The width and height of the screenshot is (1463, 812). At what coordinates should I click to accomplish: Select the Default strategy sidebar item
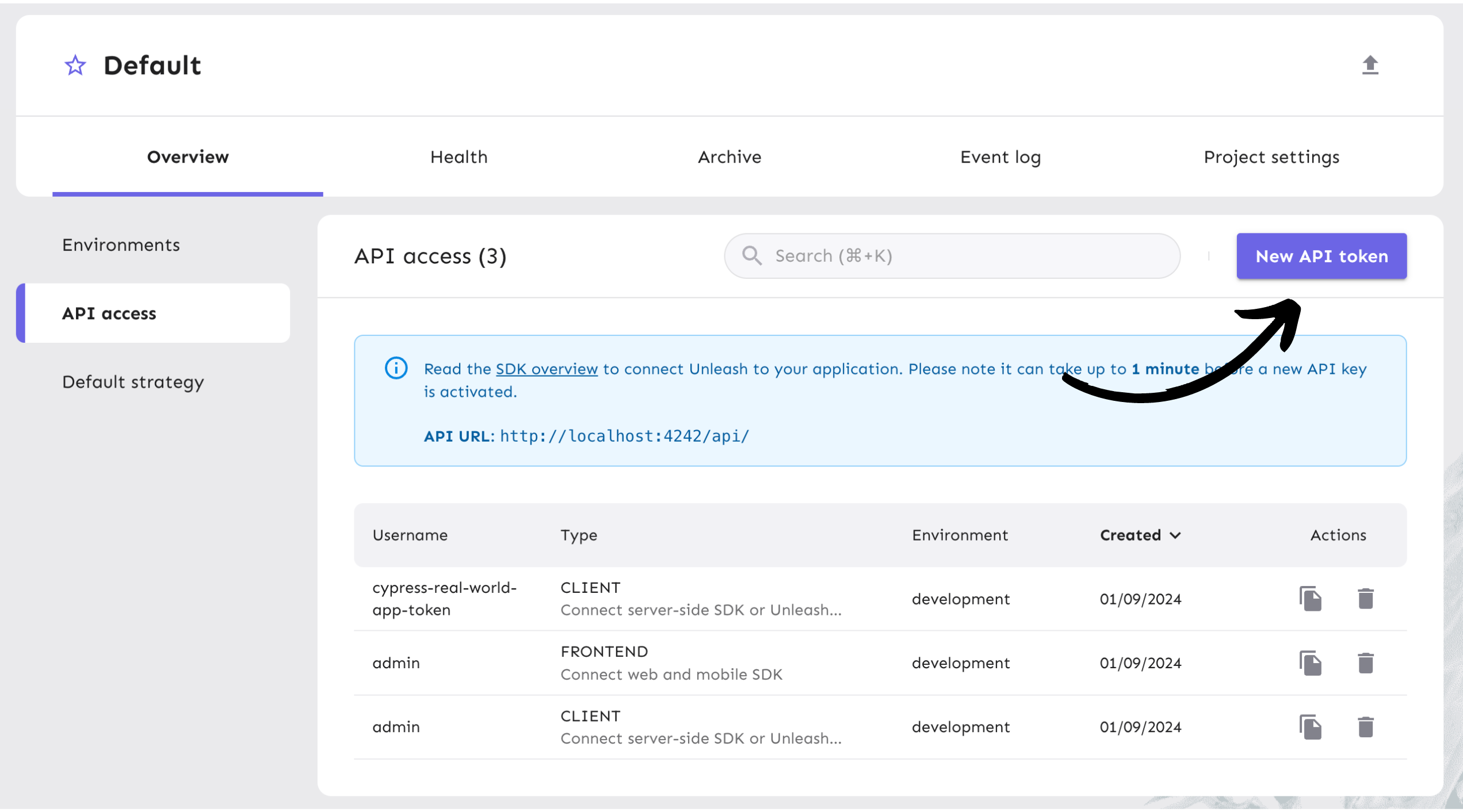pos(132,380)
